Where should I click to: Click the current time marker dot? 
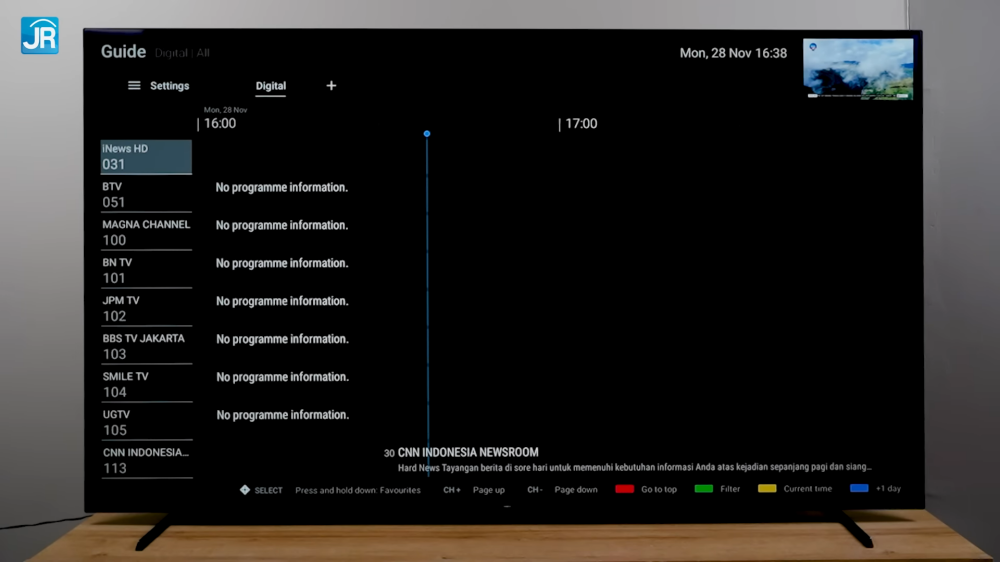(x=427, y=133)
